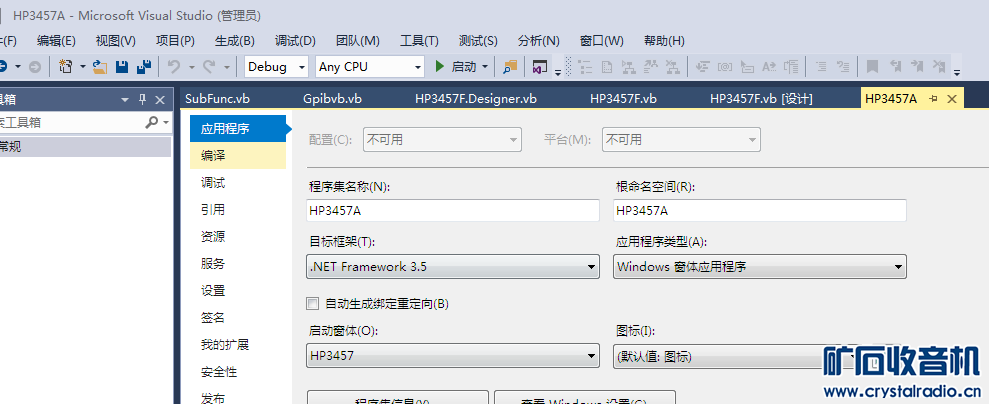Image resolution: width=989 pixels, height=404 pixels.
Task: Click the 程序集名称 input field
Action: click(452, 211)
